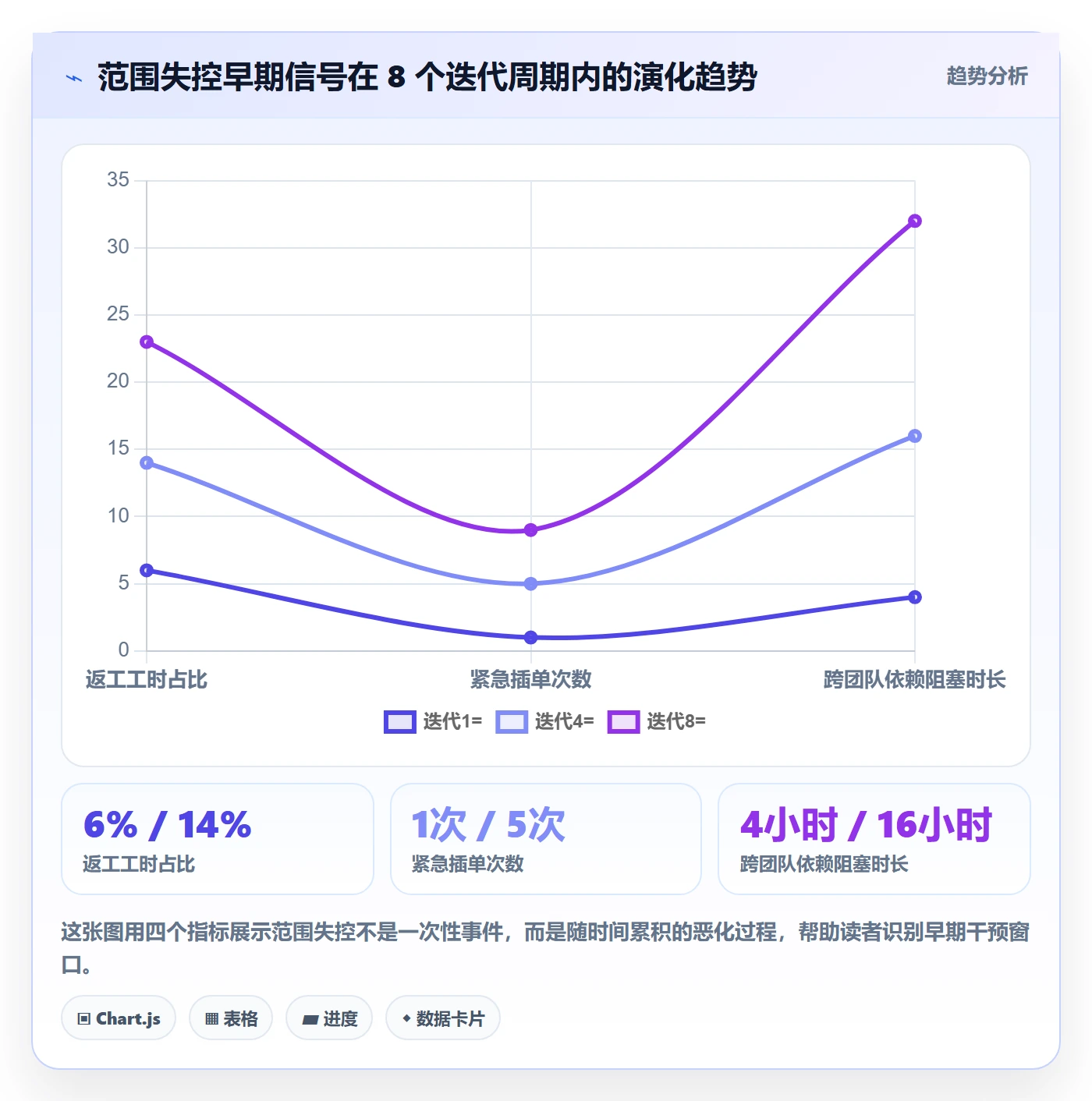The width and height of the screenshot is (1092, 1101).
Task: Click the 趋势分析 label in header
Action: [x=987, y=76]
